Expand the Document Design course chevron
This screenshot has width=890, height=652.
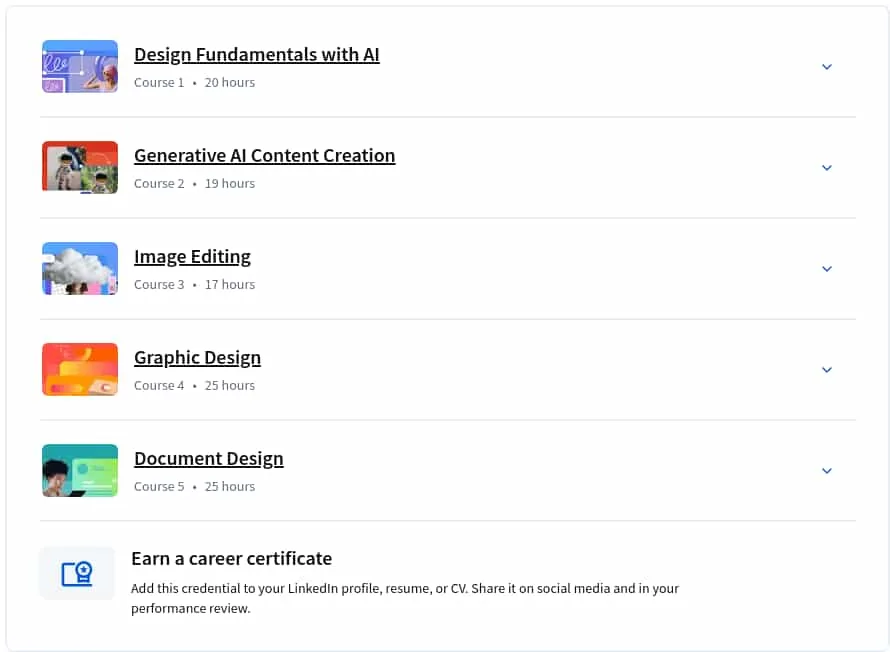pyautogui.click(x=827, y=471)
